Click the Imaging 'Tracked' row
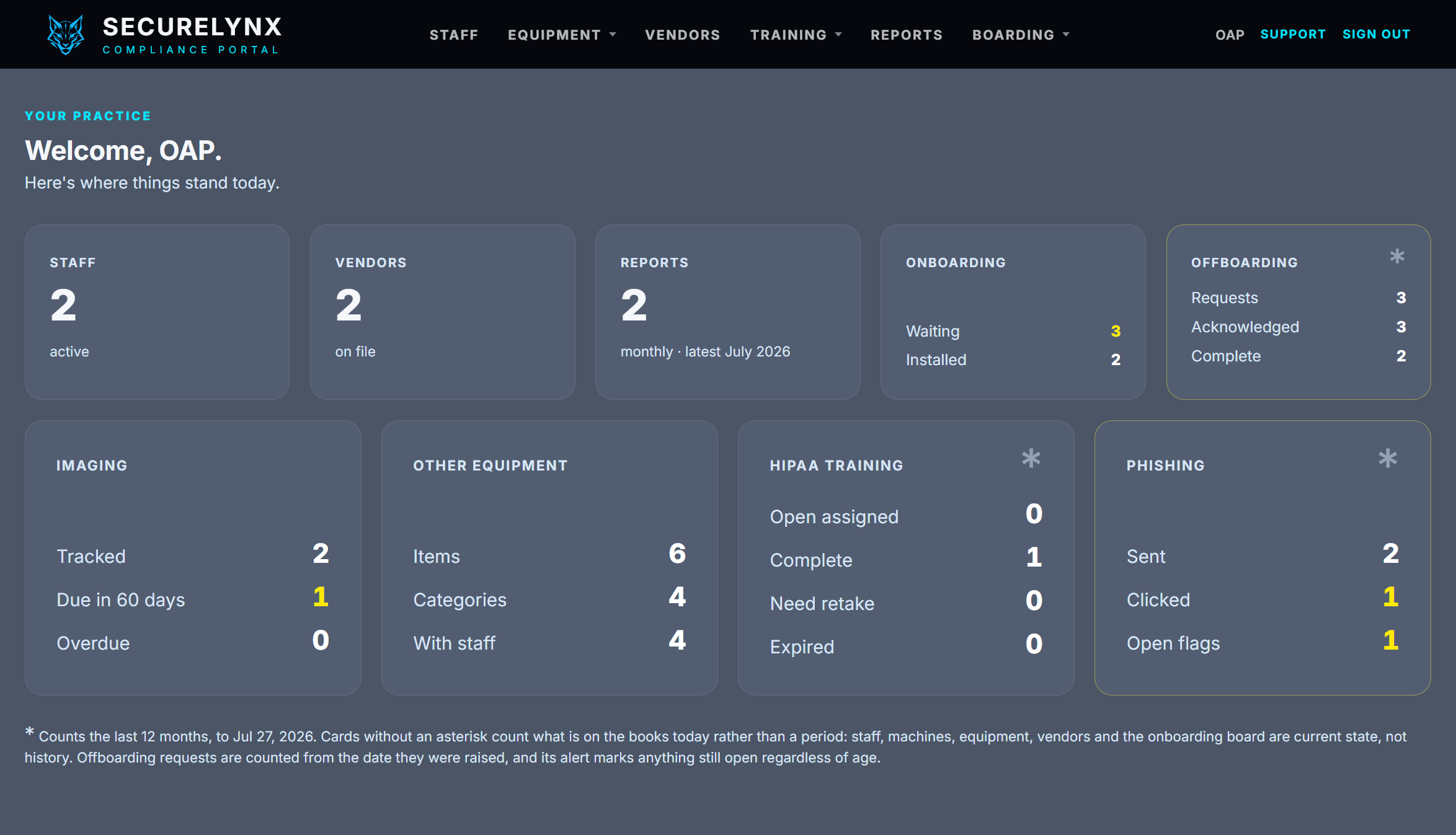Image resolution: width=1456 pixels, height=835 pixels. click(x=193, y=555)
